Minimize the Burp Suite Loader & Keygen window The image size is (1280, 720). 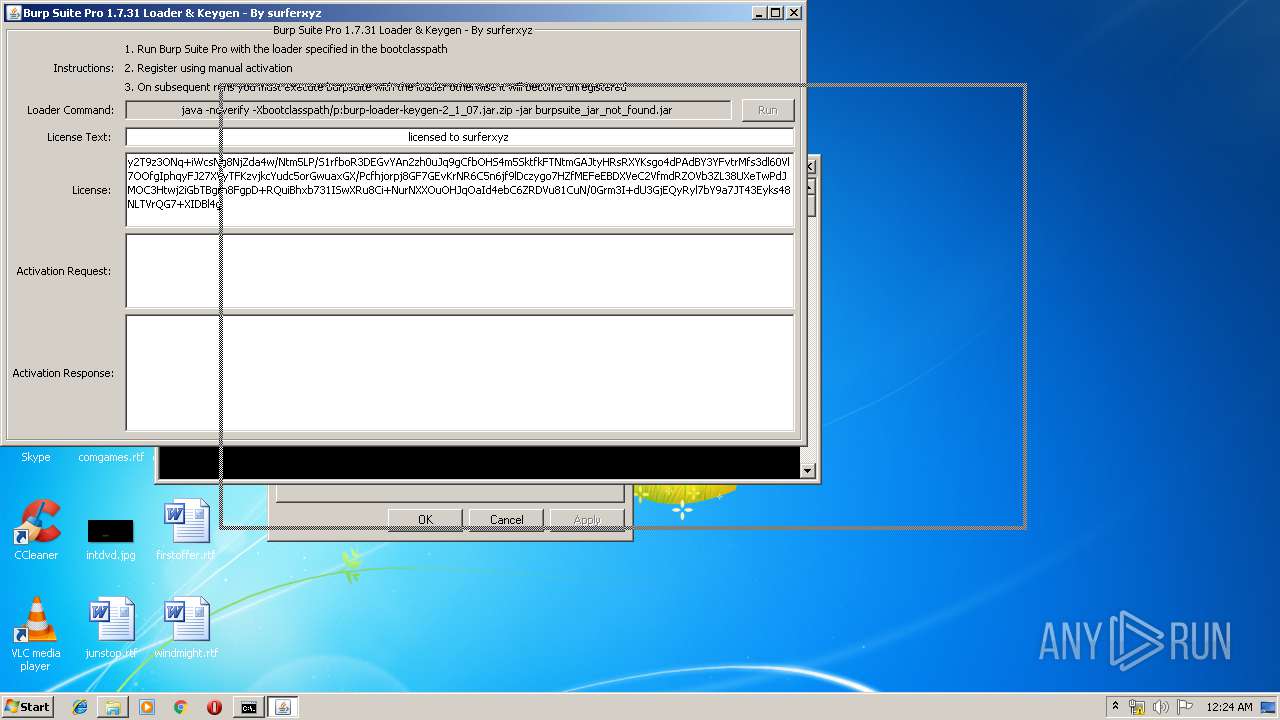pyautogui.click(x=758, y=12)
